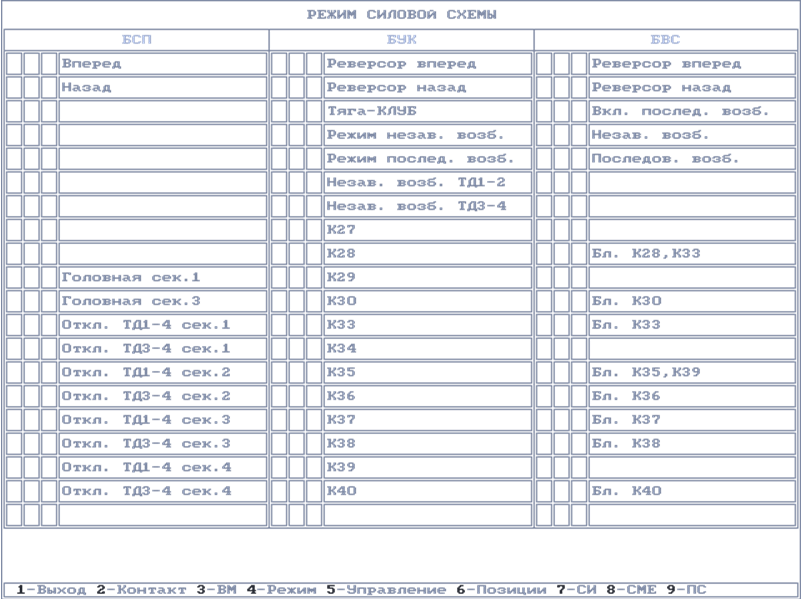This screenshot has width=801, height=599.
Task: Click the К30 cell in БУК column
Action: (428, 301)
